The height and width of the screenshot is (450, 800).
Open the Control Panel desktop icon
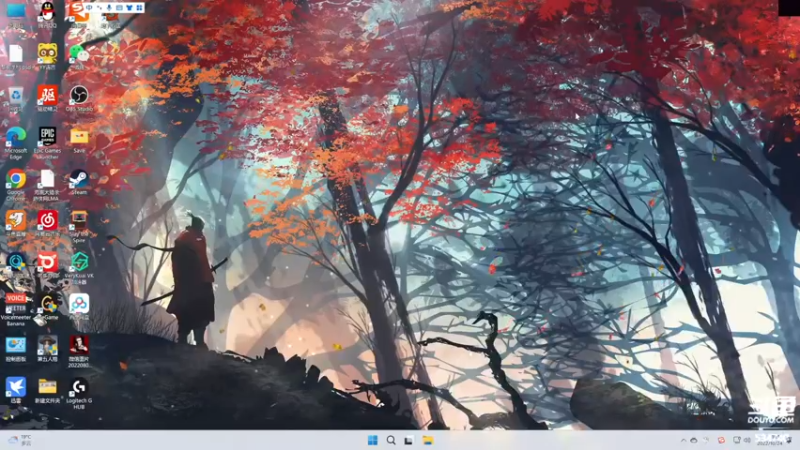(x=16, y=347)
